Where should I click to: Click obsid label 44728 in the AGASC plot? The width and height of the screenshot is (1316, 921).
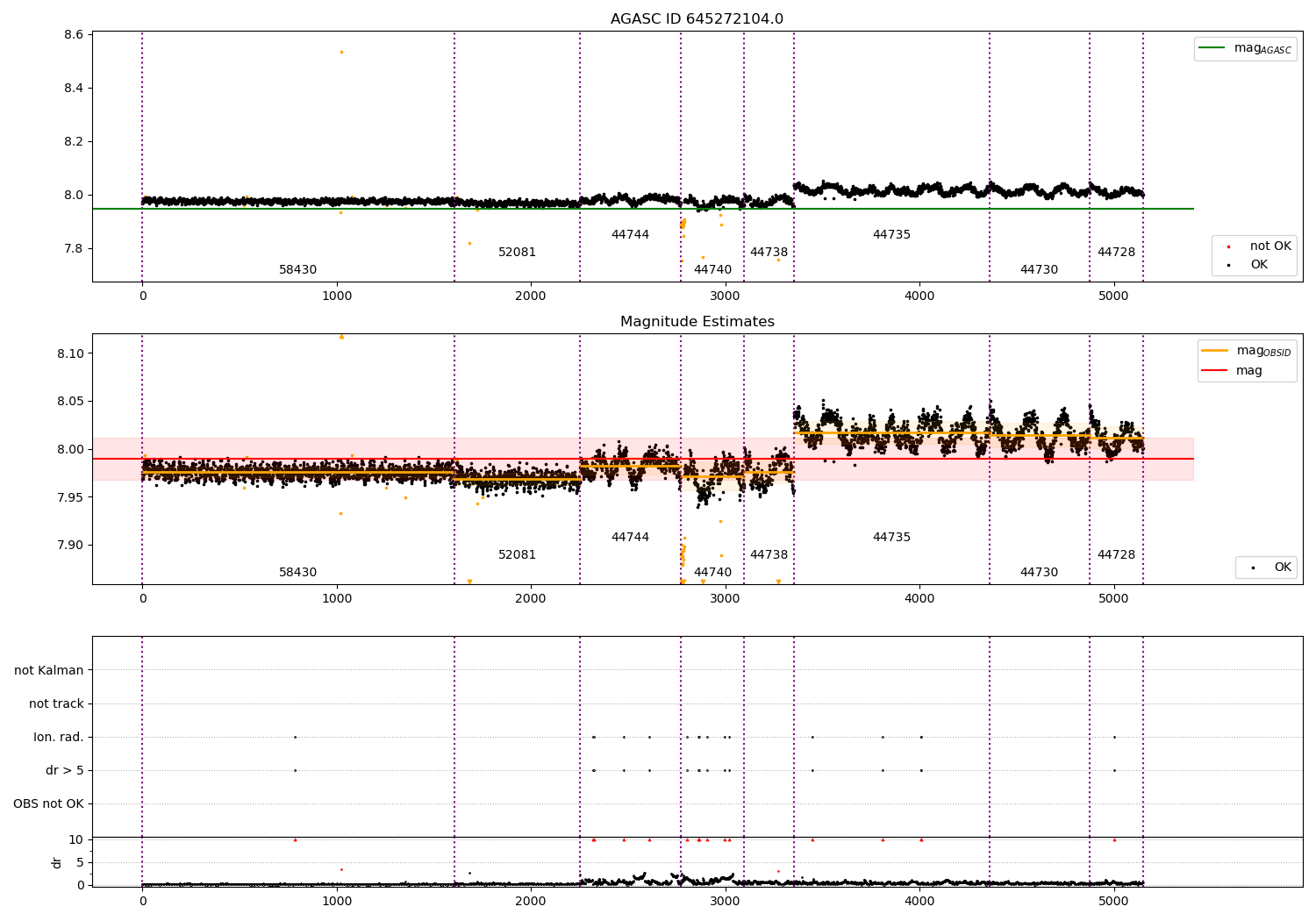coord(1117,253)
